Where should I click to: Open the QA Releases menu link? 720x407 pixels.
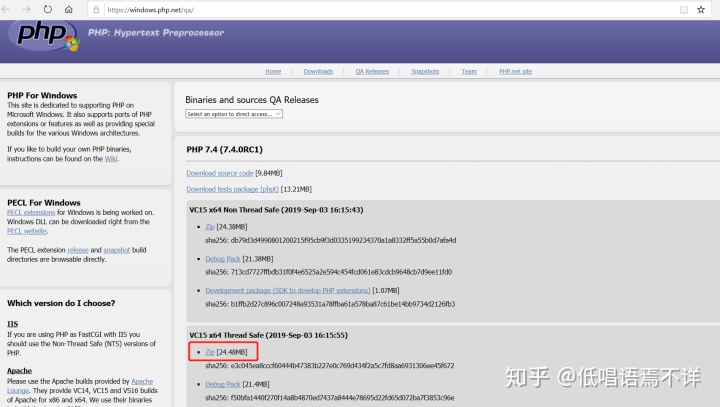coord(372,72)
